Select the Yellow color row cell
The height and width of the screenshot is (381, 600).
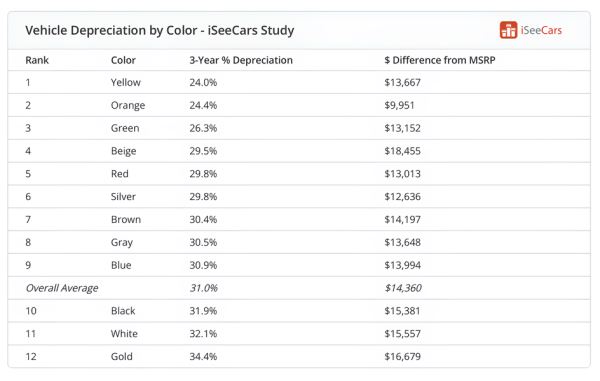126,82
